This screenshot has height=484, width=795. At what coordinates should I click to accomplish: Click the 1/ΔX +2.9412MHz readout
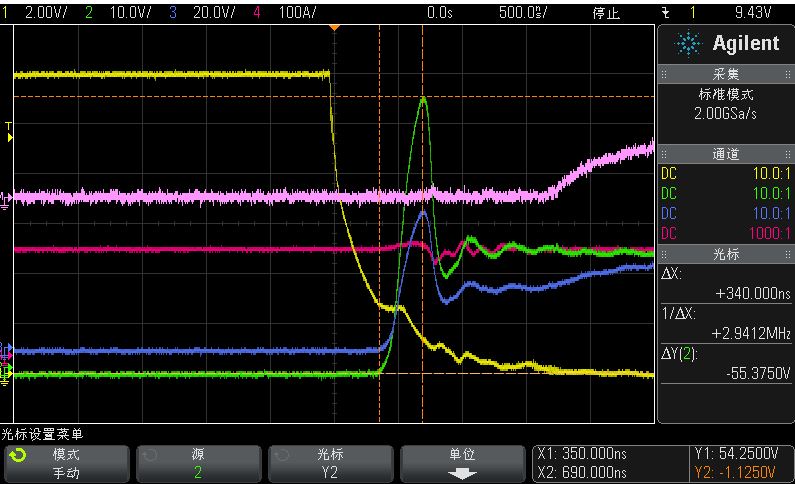pos(726,323)
